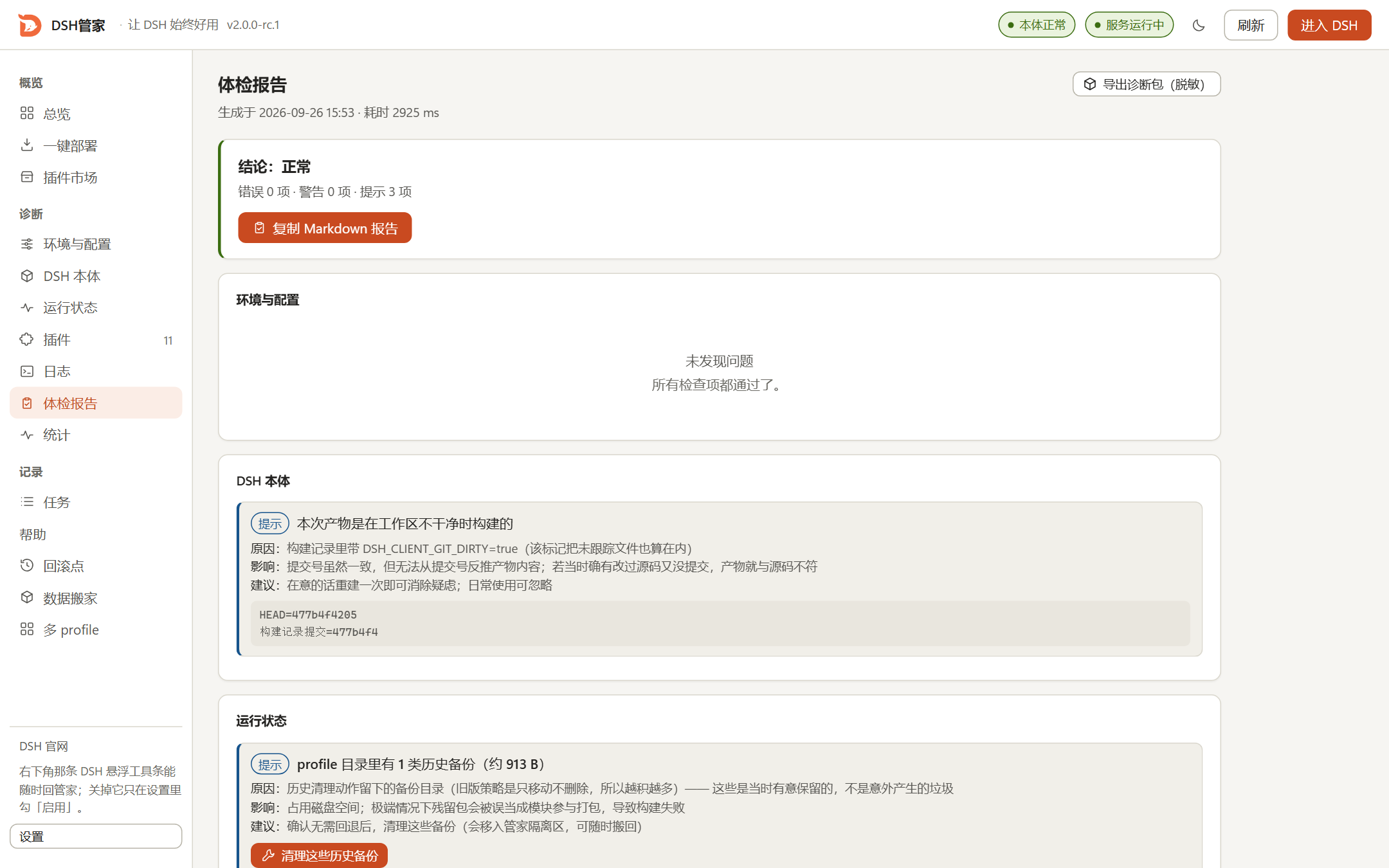
Task: Click 统计 activity icon
Action: 27,435
